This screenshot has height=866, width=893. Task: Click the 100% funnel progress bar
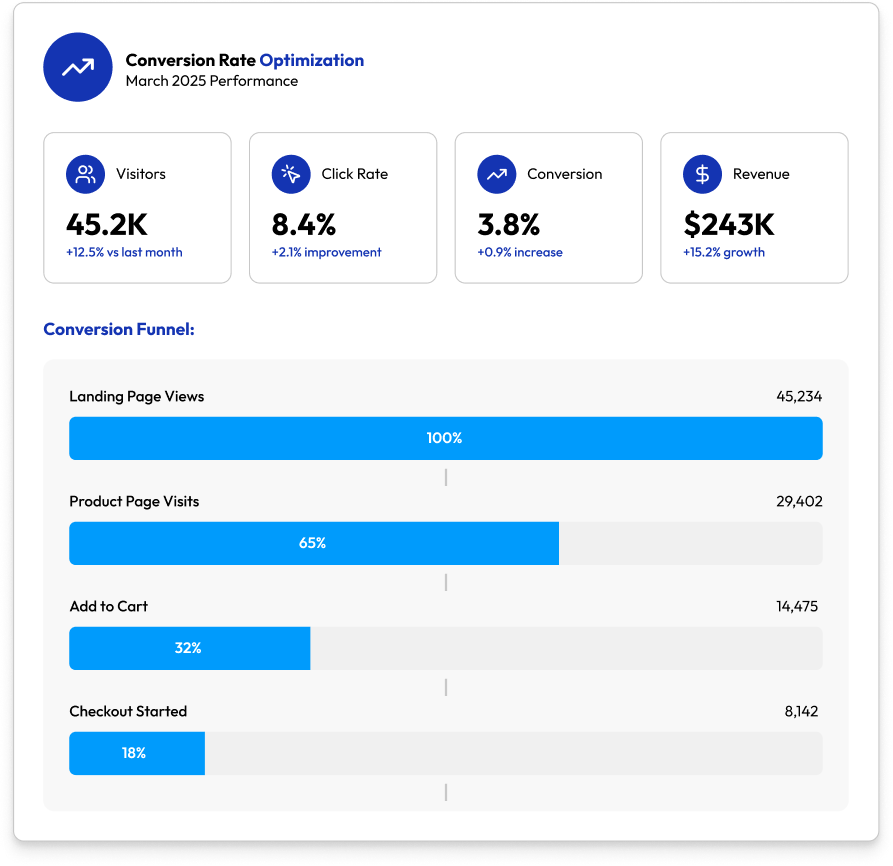tap(445, 438)
